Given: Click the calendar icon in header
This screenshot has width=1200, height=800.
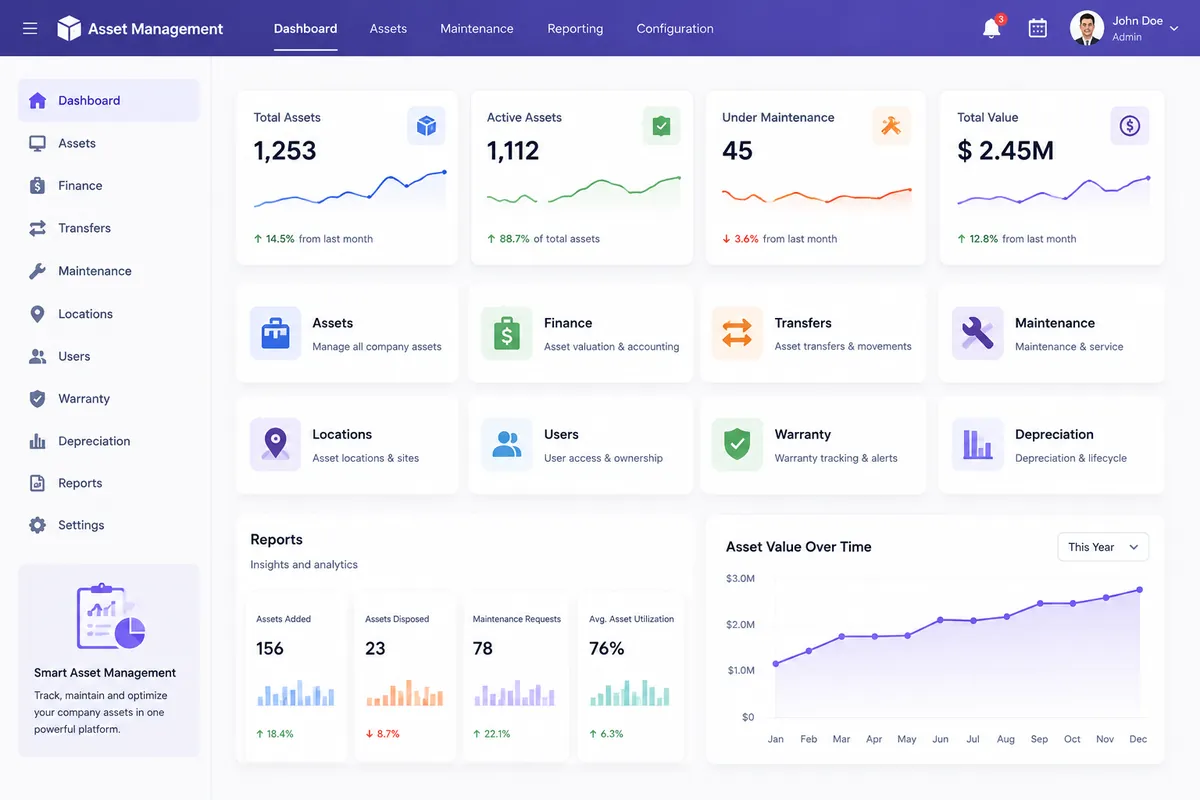Looking at the screenshot, I should tap(1038, 28).
